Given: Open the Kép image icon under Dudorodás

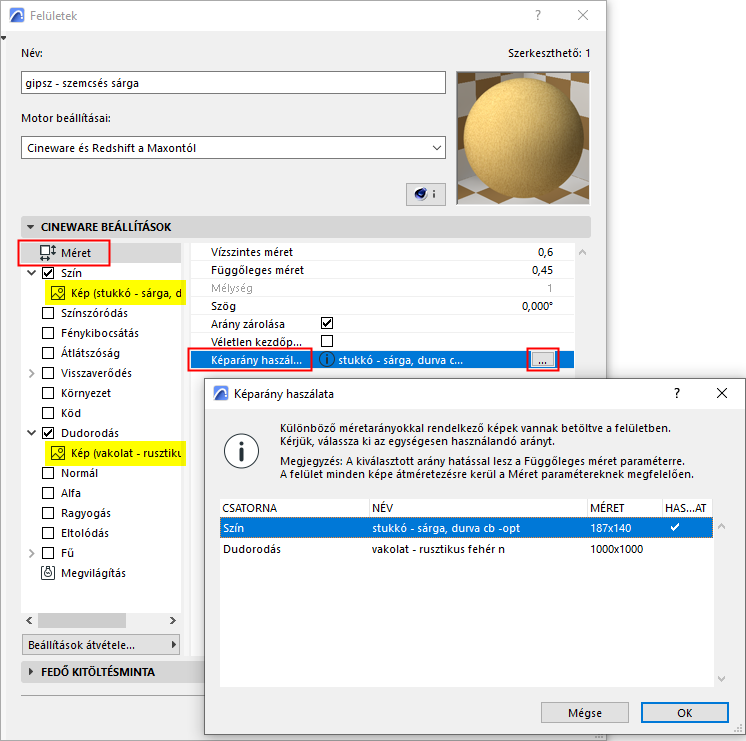Looking at the screenshot, I should click(58, 453).
